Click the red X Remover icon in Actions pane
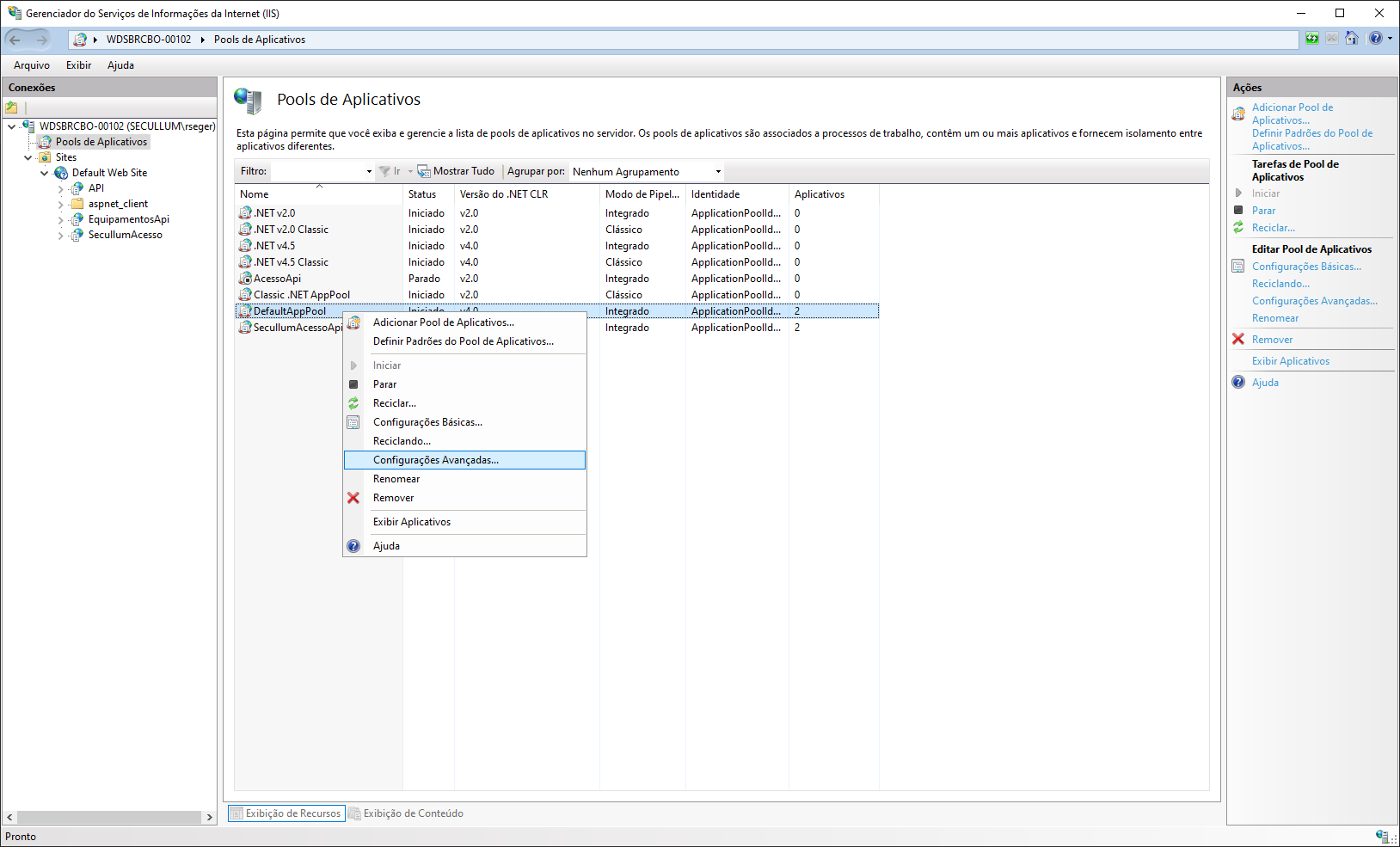Image resolution: width=1400 pixels, height=847 pixels. pyautogui.click(x=1238, y=340)
